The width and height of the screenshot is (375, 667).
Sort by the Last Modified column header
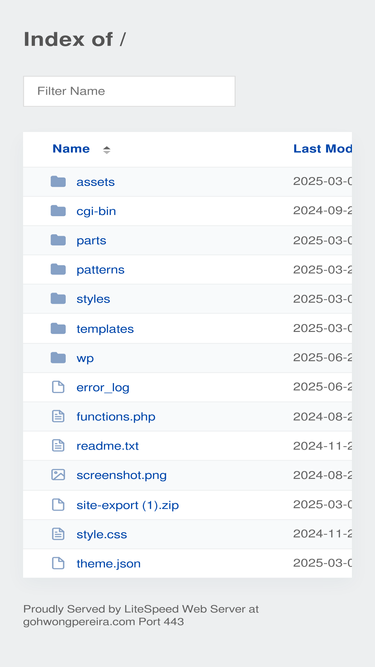[x=323, y=149]
